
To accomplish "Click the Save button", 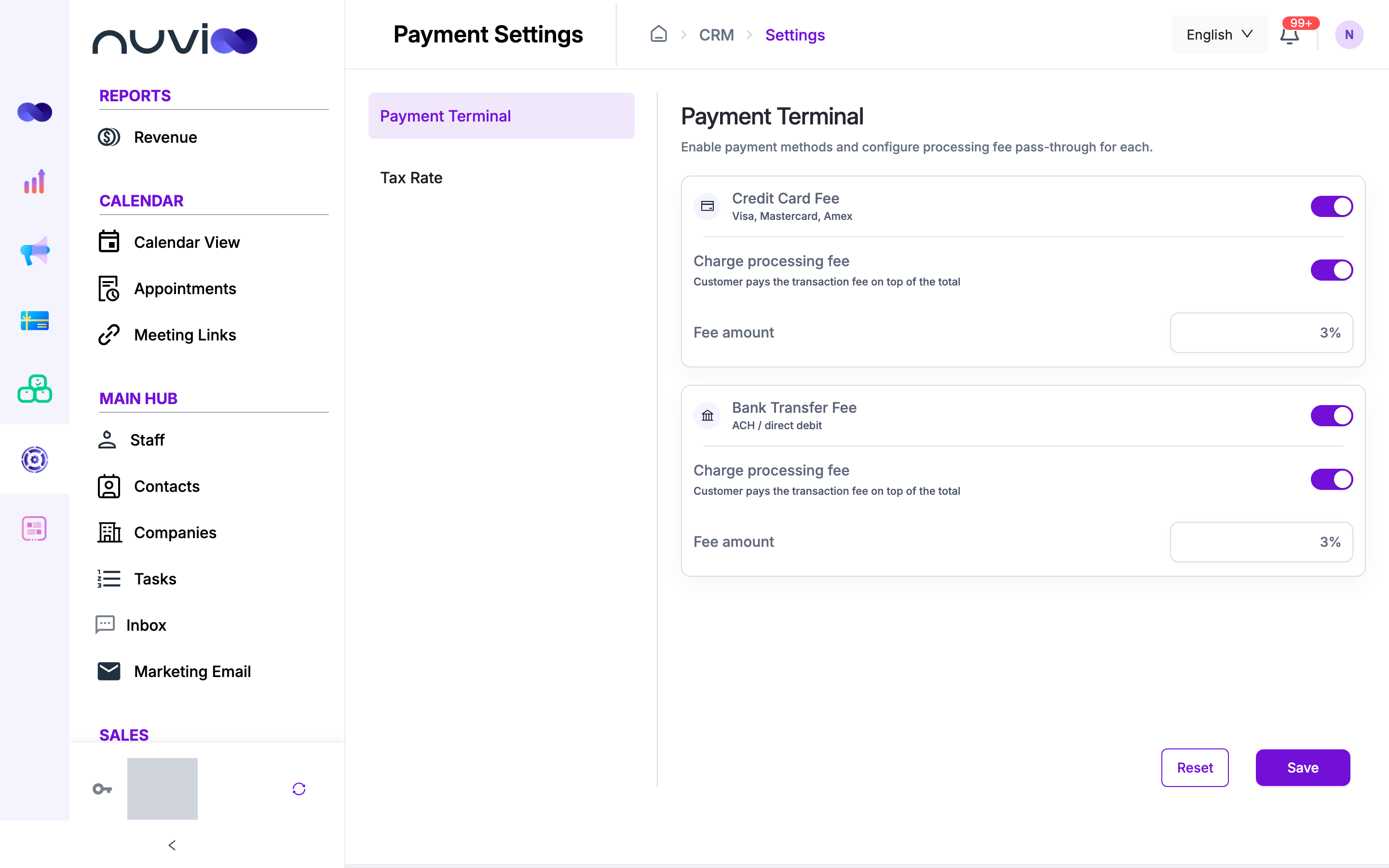I will pyautogui.click(x=1302, y=768).
